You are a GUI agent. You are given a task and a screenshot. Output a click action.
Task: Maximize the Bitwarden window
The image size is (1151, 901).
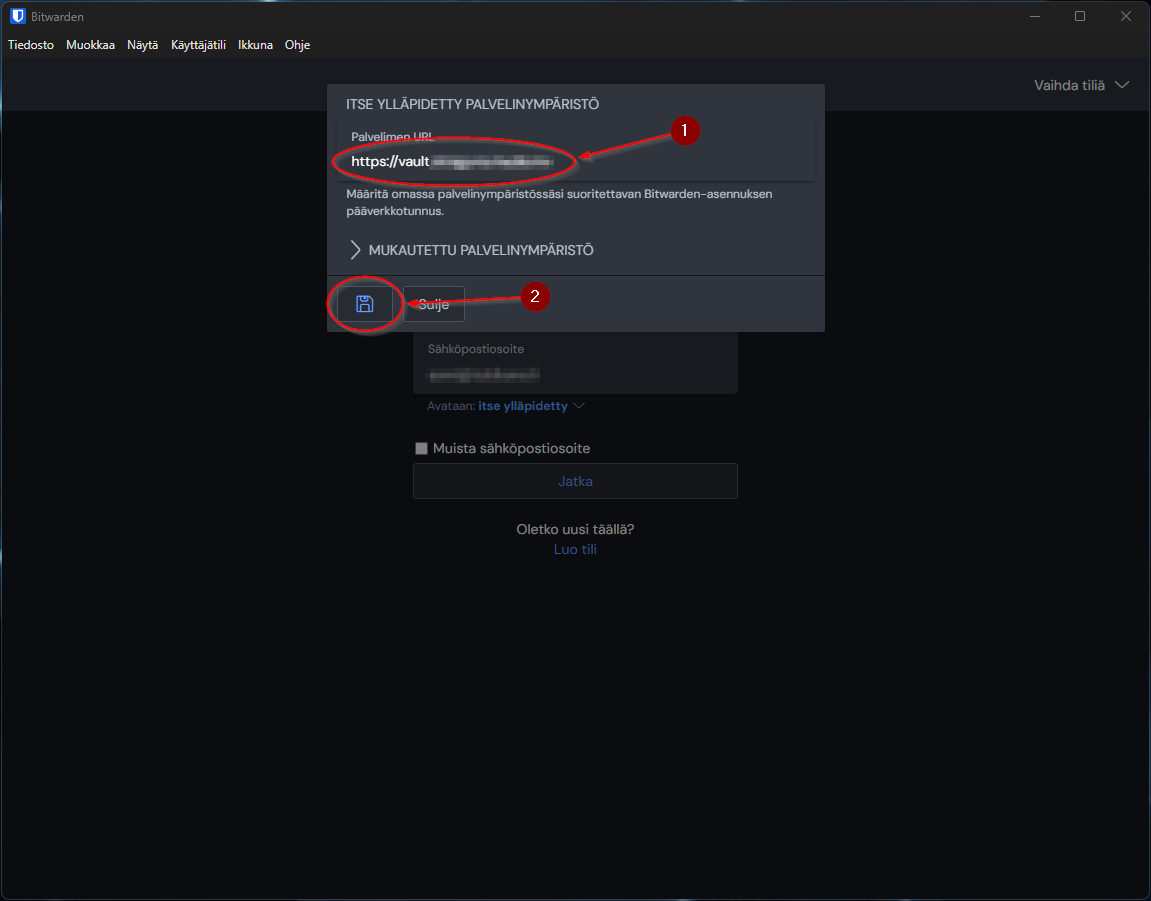point(1080,16)
